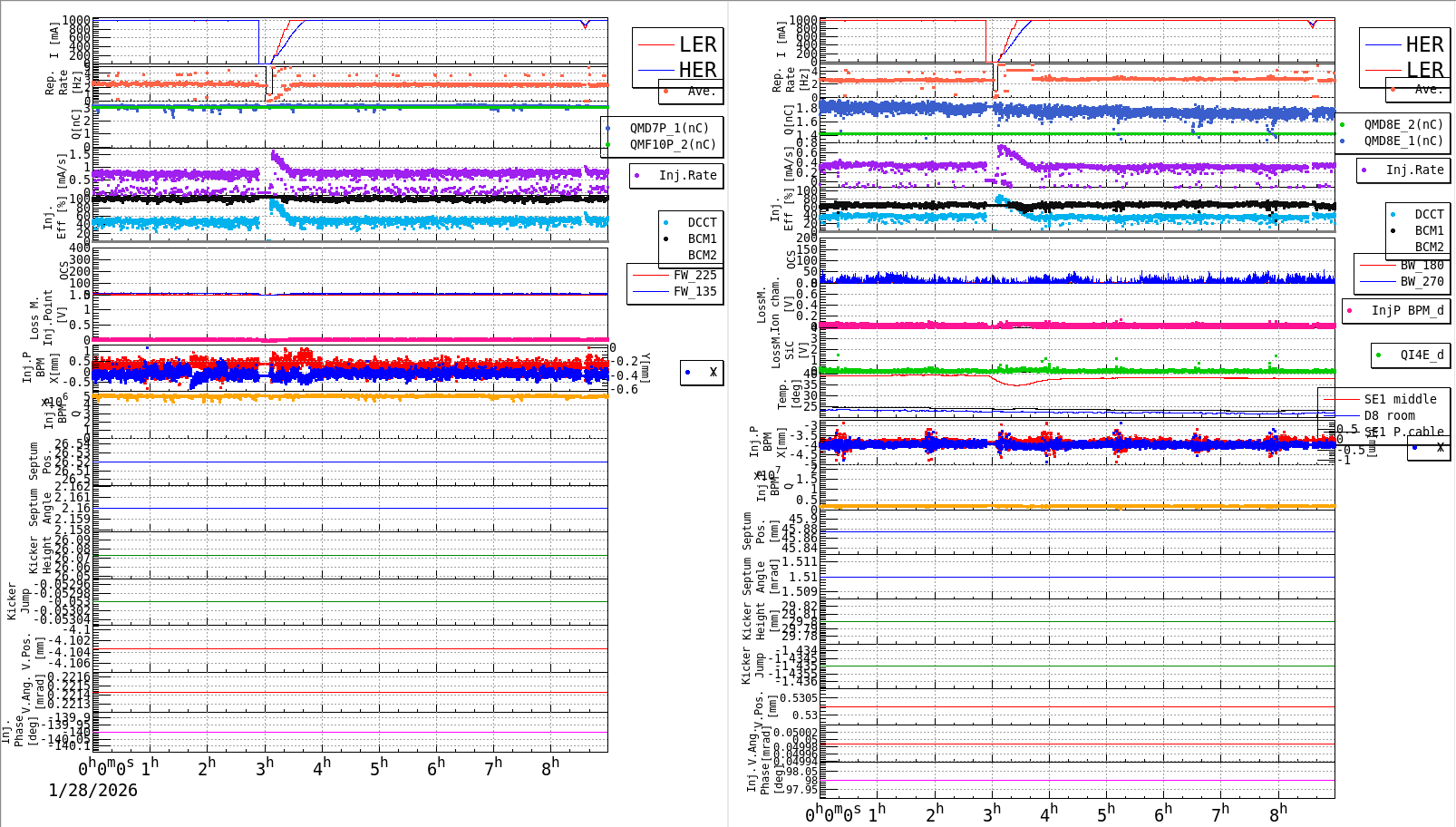Image resolution: width=1456 pixels, height=827 pixels.
Task: Click the blue QMD8E_1(nC) marker icon
Action: click(1344, 140)
